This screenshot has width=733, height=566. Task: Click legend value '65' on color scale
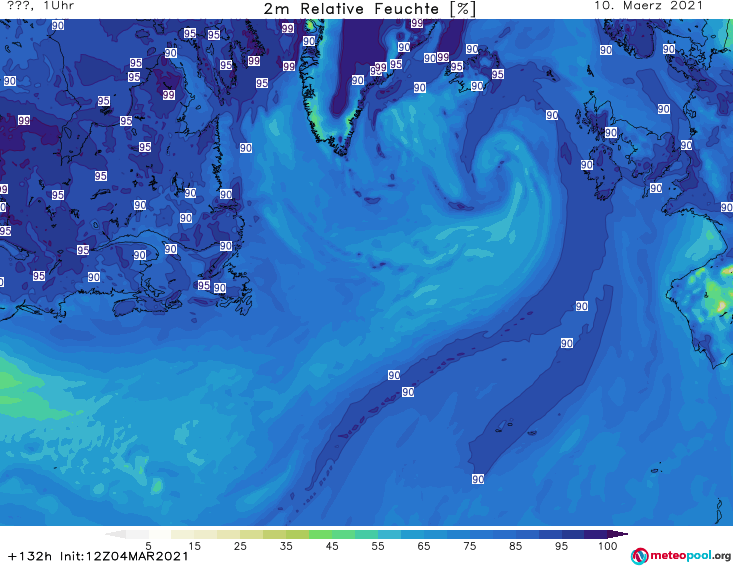(424, 546)
